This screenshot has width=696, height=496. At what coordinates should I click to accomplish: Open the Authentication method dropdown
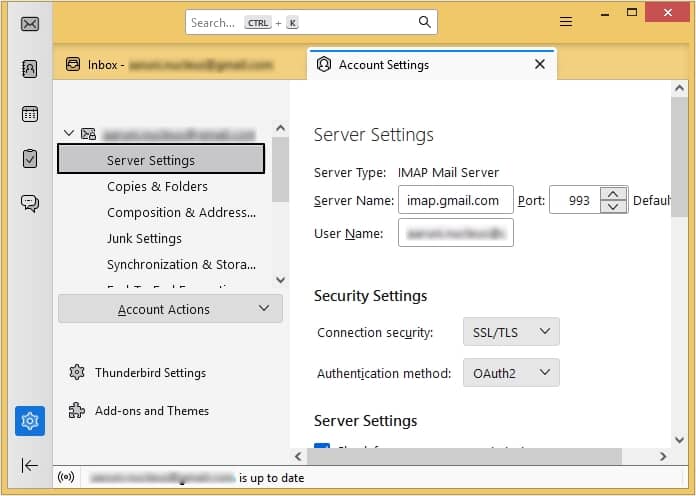pyautogui.click(x=511, y=373)
